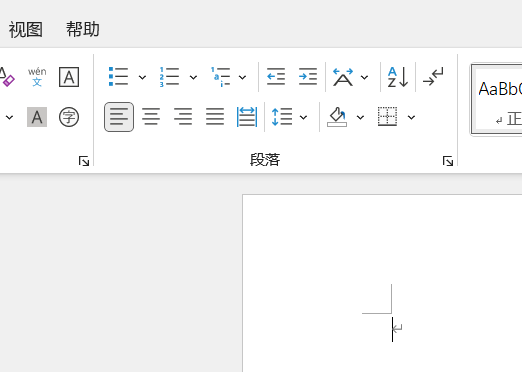Open the line spacing dropdown arrow
This screenshot has height=372, width=522.
click(x=303, y=117)
